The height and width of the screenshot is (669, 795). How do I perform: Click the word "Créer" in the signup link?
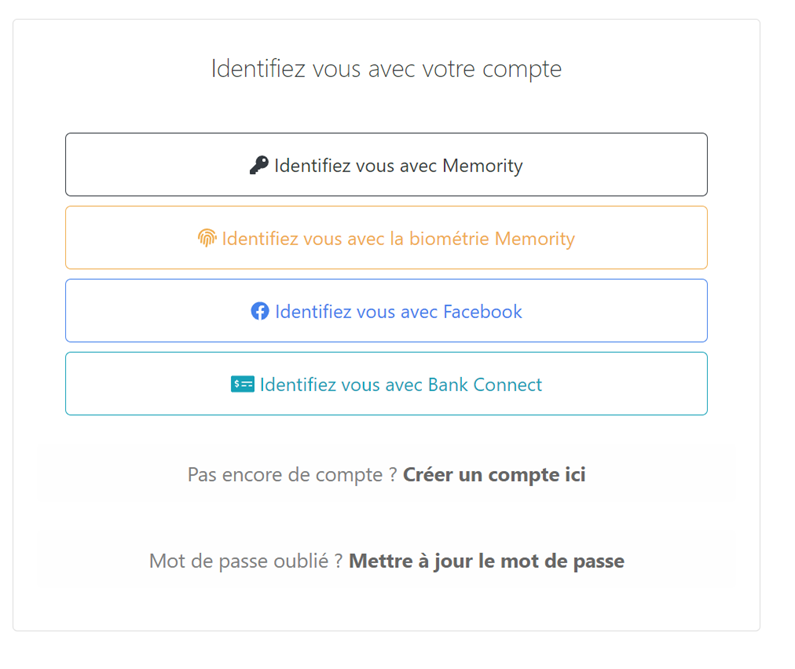coord(429,474)
